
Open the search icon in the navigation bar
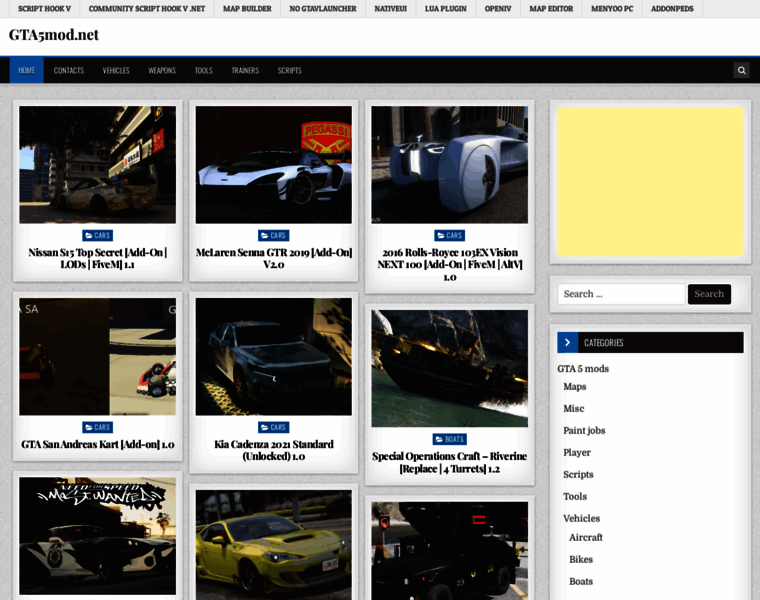tap(741, 70)
